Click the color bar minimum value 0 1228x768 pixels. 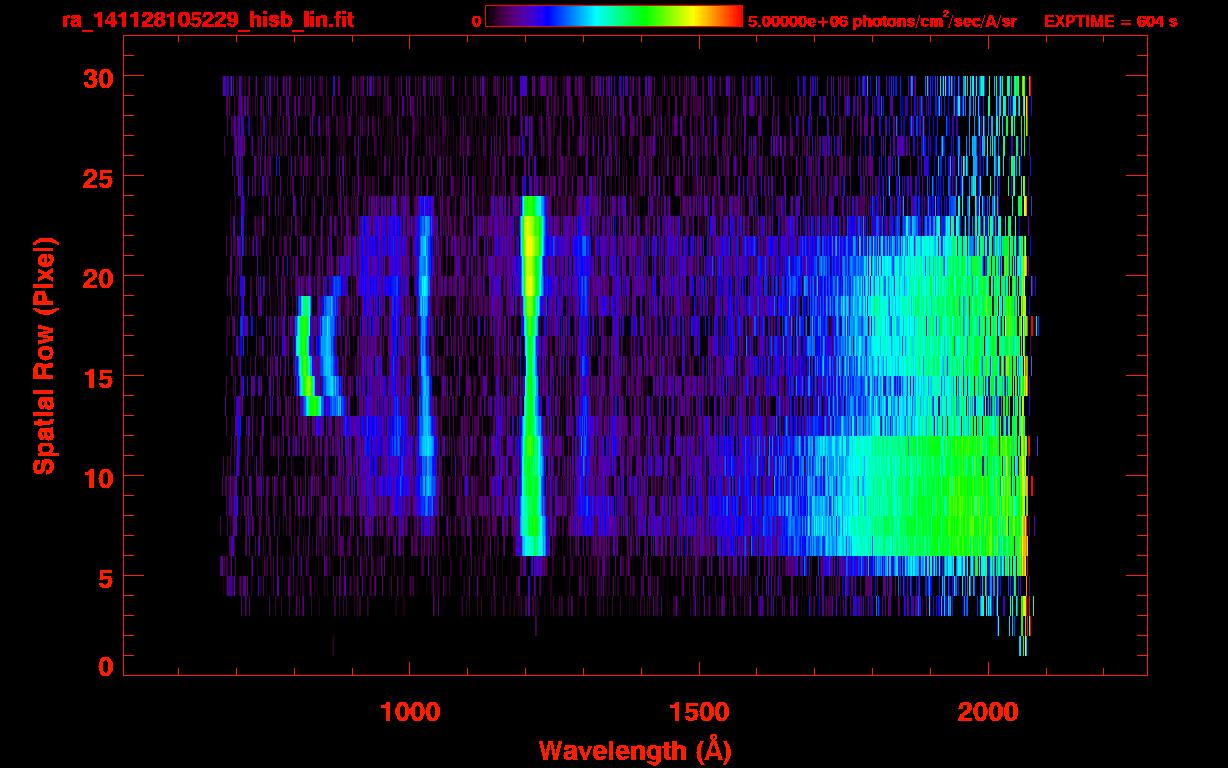coord(477,21)
